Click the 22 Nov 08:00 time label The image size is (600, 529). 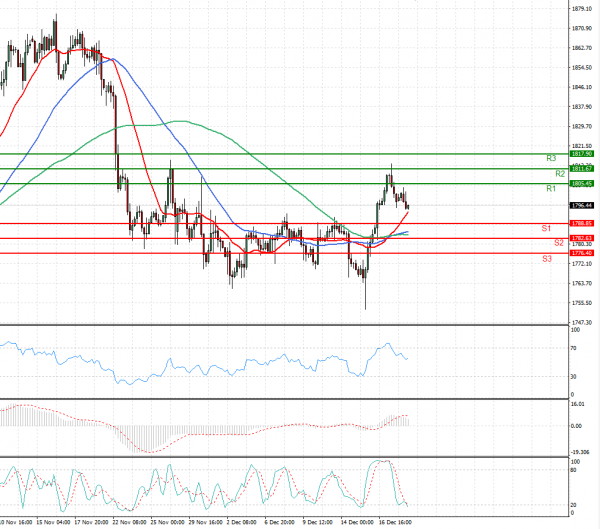click(129, 522)
